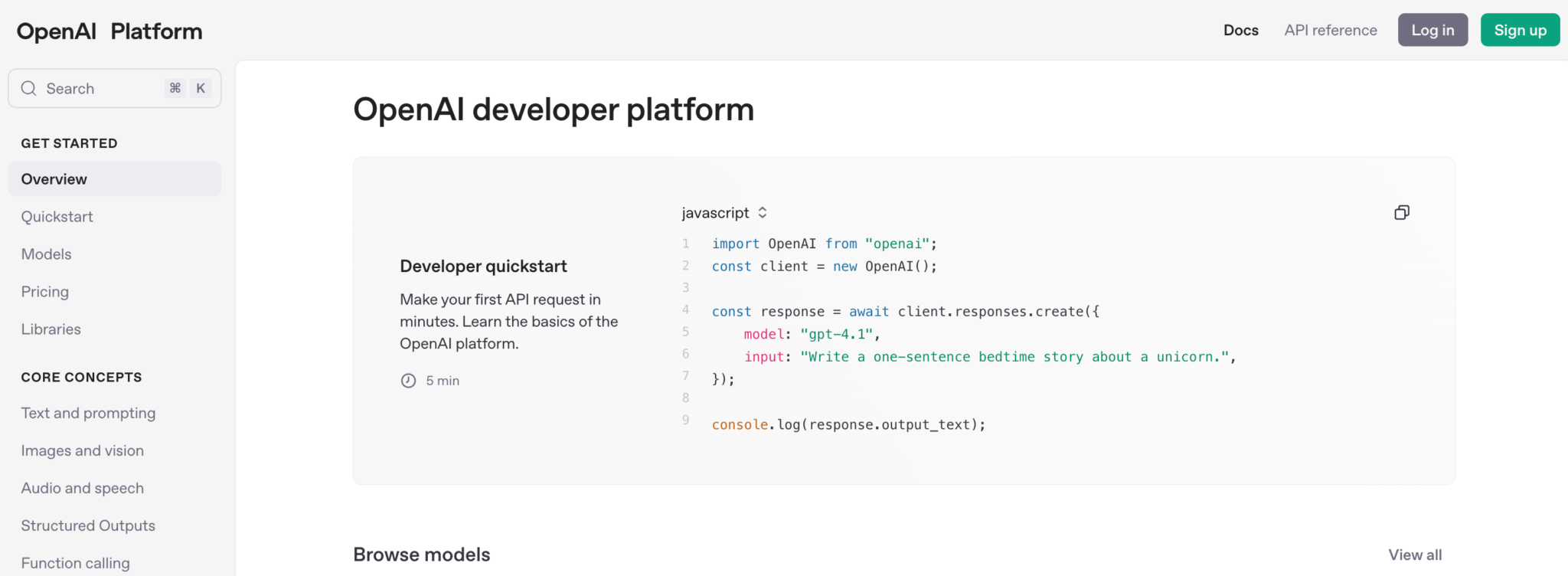Open the javascript language dropdown
This screenshot has width=1568, height=576.
click(x=724, y=213)
